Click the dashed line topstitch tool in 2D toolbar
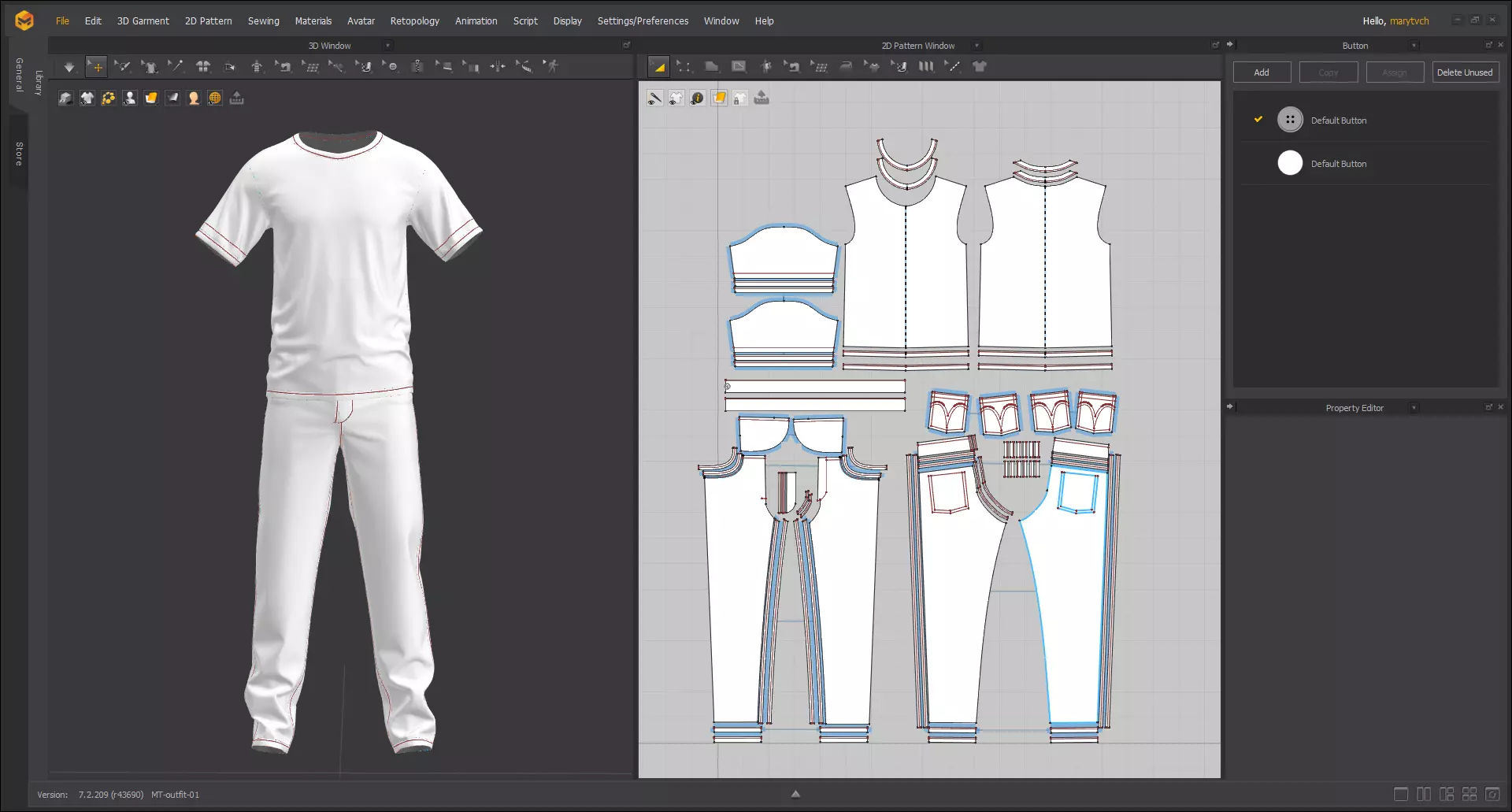1512x812 pixels. tap(953, 67)
